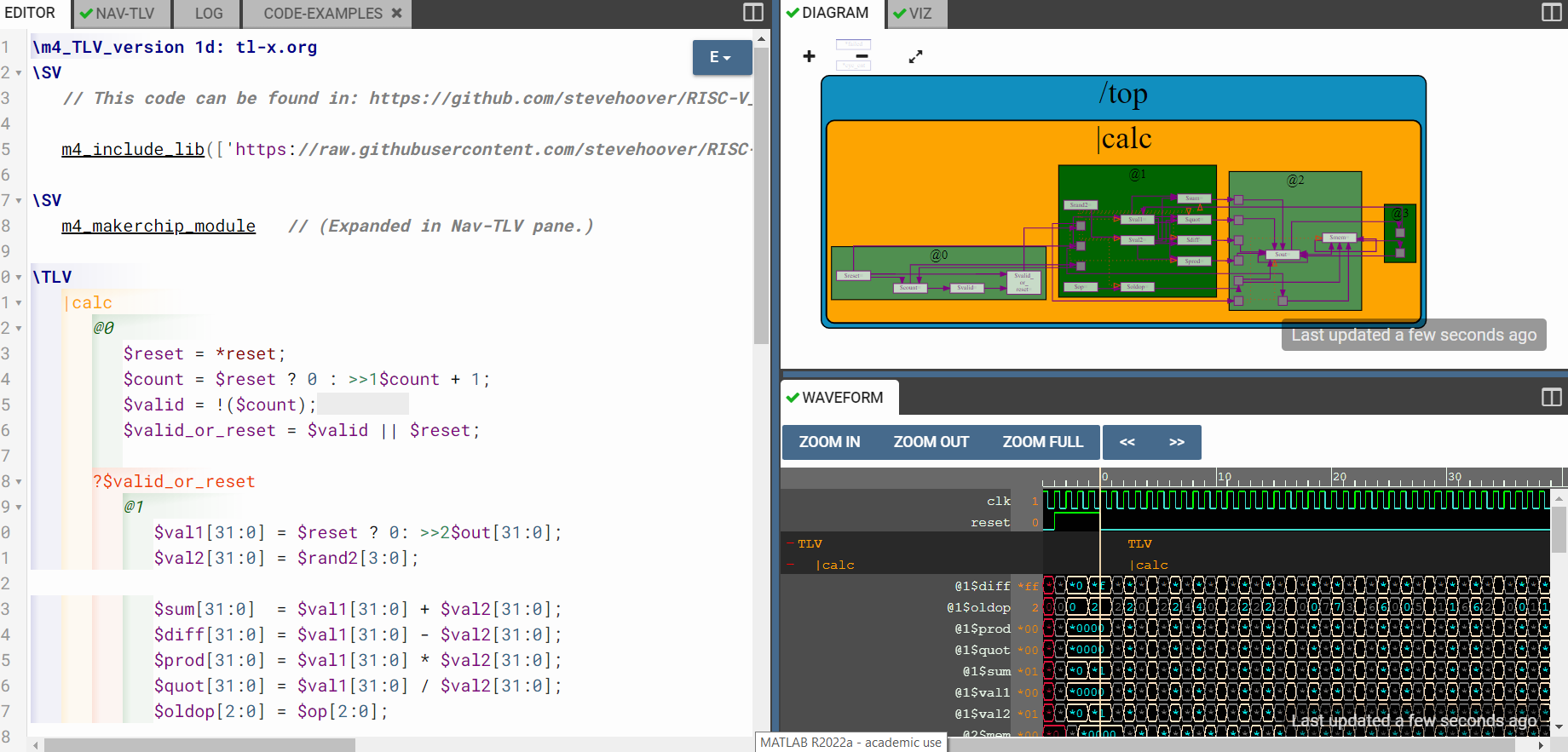The image size is (1568, 752).
Task: Zoom in the diagram with plus icon
Action: point(809,56)
